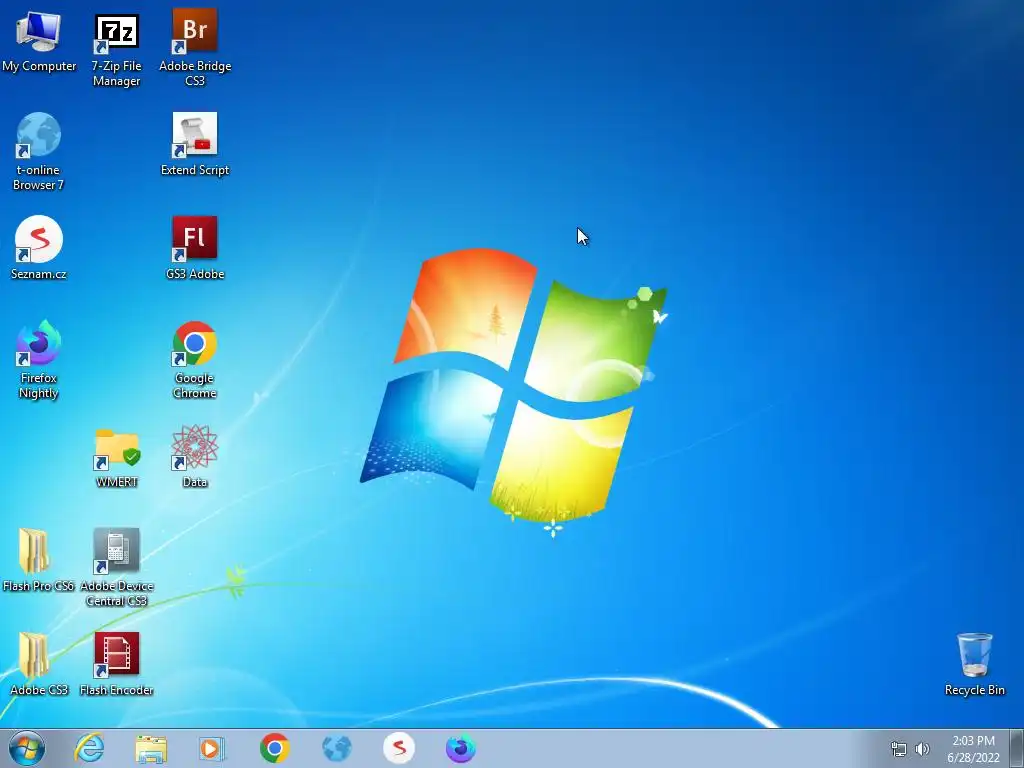The height and width of the screenshot is (768, 1024).
Task: Launch Google Chrome from the taskbar
Action: [274, 748]
